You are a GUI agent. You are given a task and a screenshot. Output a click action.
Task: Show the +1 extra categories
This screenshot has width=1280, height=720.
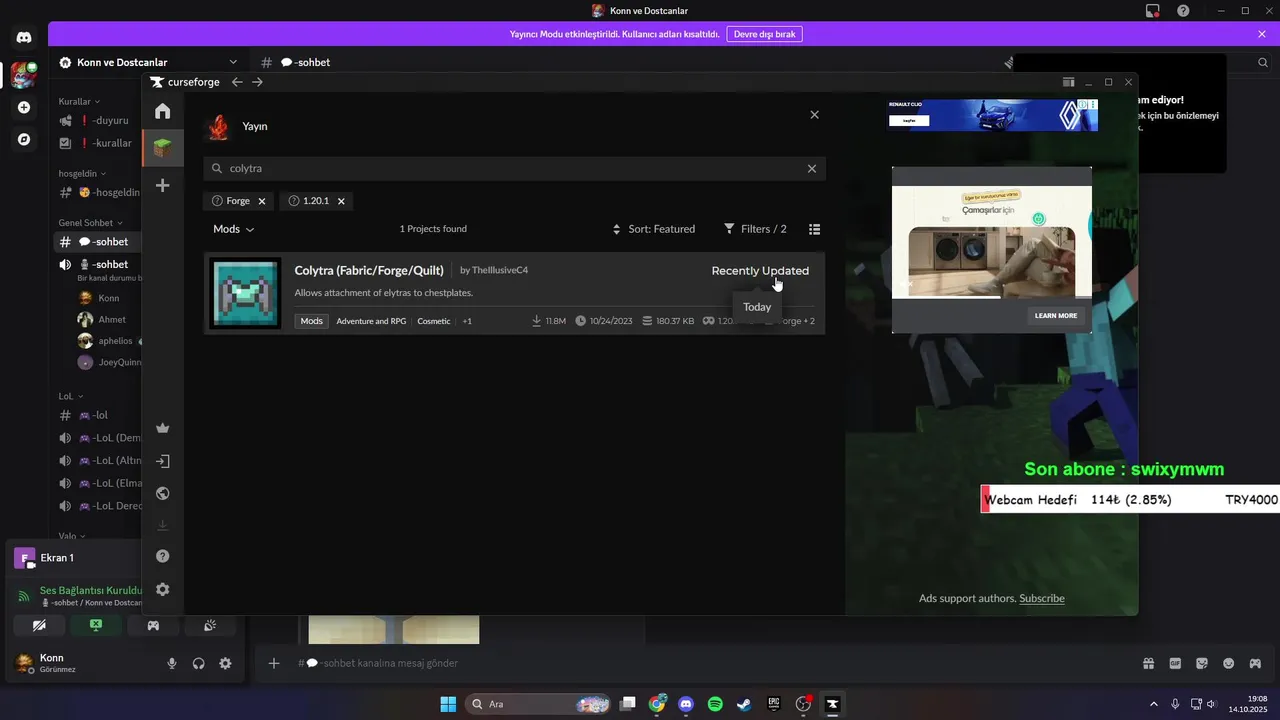467,321
